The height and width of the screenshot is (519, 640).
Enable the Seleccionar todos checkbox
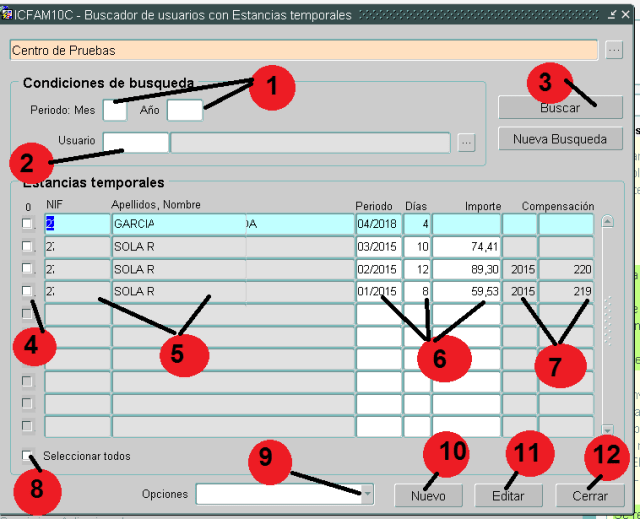pos(27,456)
